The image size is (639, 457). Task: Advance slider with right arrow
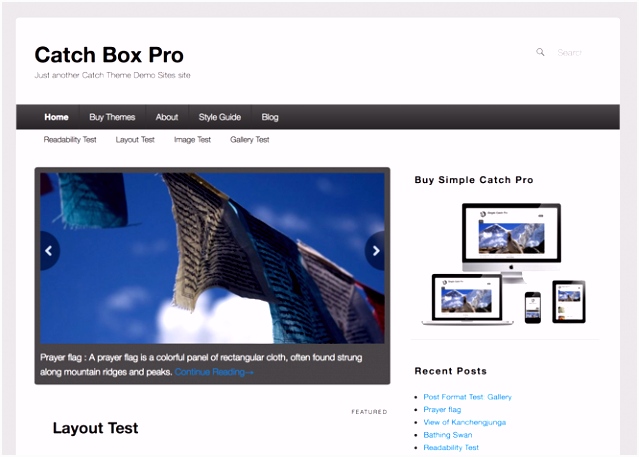click(x=375, y=251)
